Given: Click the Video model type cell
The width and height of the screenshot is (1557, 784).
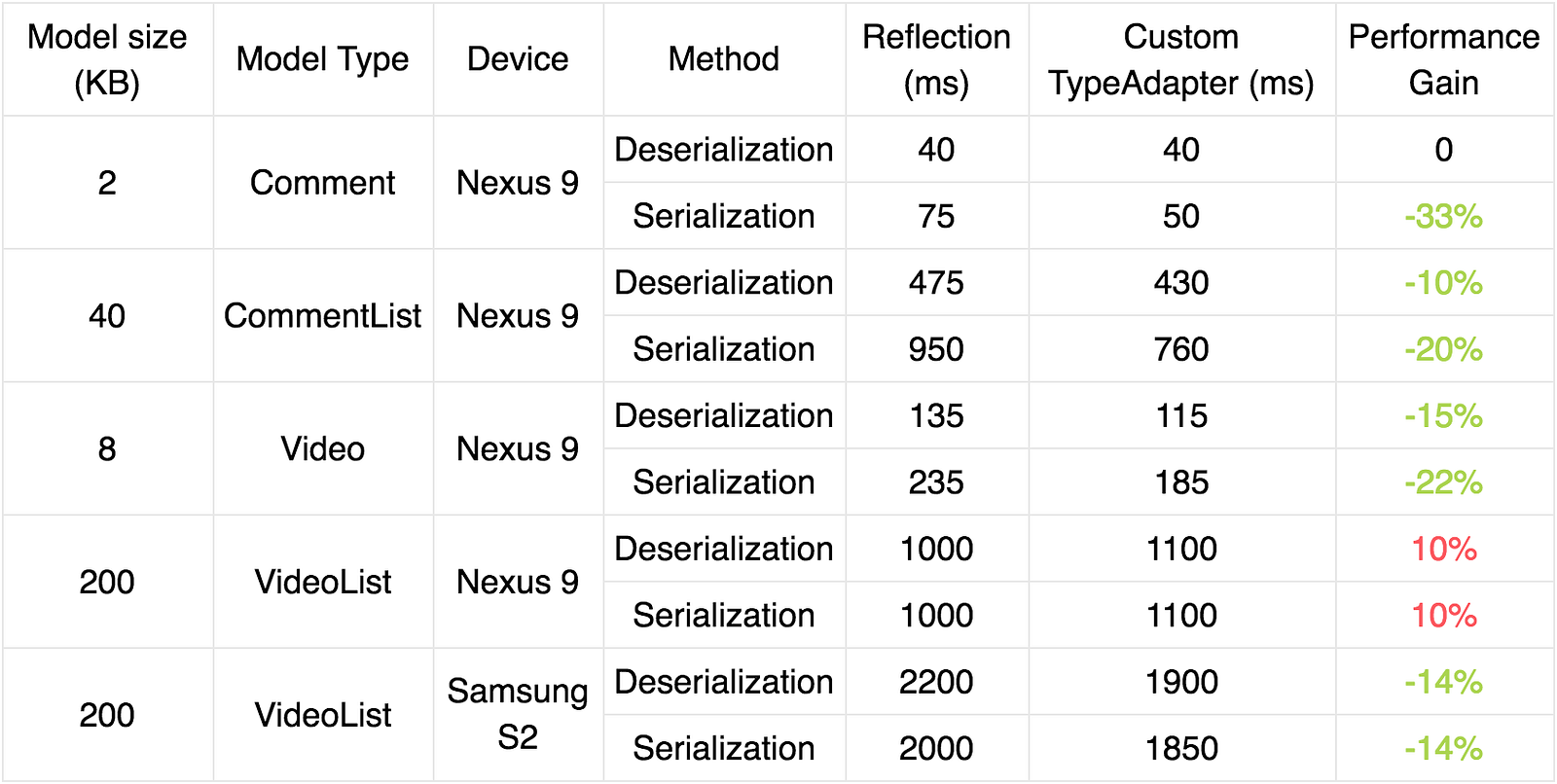Looking at the screenshot, I should click(323, 449).
